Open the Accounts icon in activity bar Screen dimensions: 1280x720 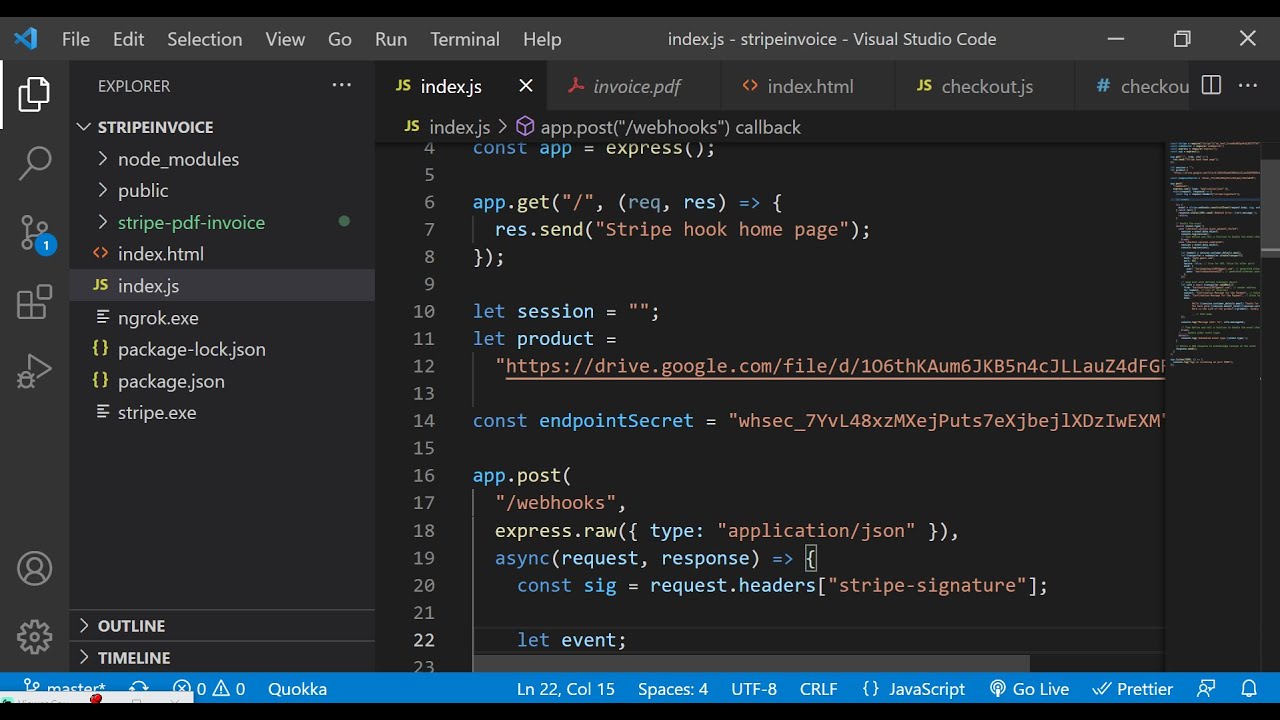pos(34,569)
